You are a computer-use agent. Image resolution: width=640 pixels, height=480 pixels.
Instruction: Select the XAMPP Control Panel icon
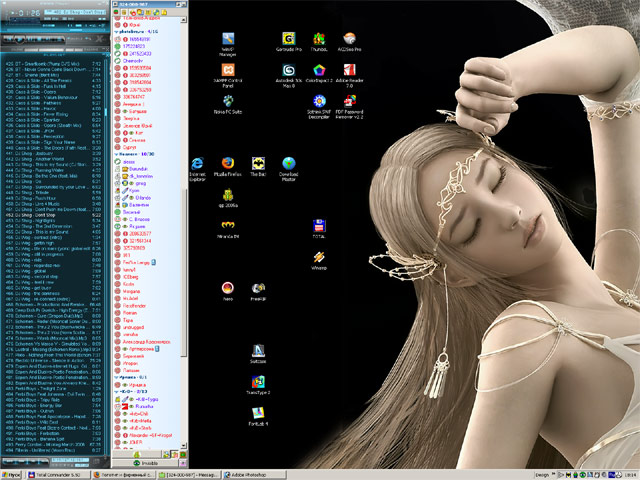[228, 76]
